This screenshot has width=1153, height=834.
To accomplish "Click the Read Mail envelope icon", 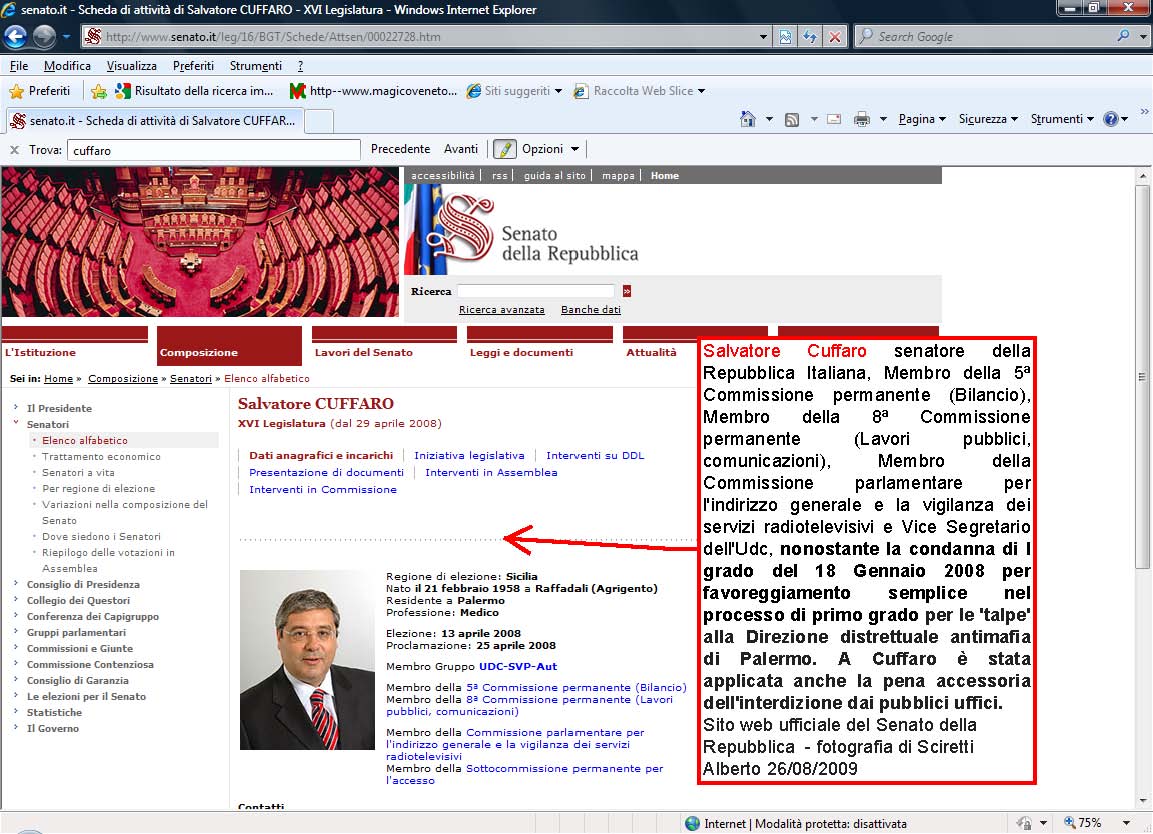I will (834, 119).
